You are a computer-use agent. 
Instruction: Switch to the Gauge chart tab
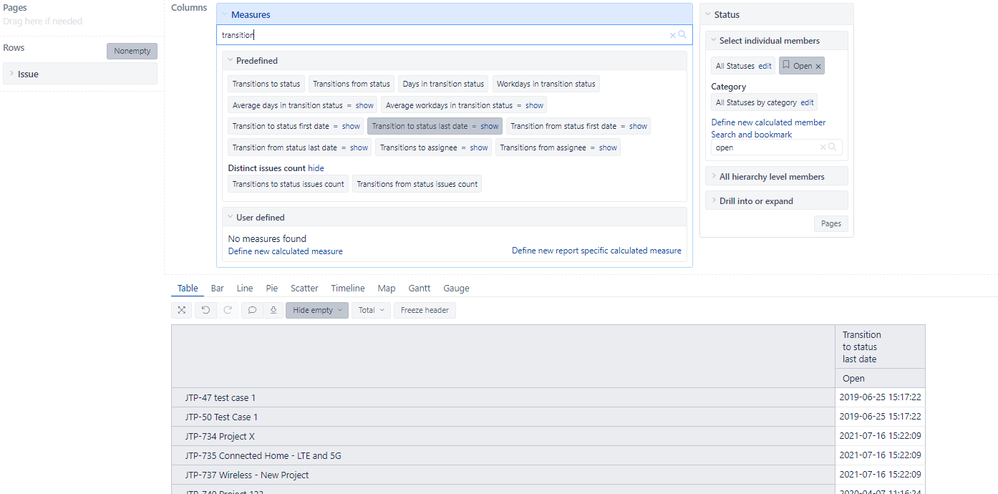(x=456, y=288)
